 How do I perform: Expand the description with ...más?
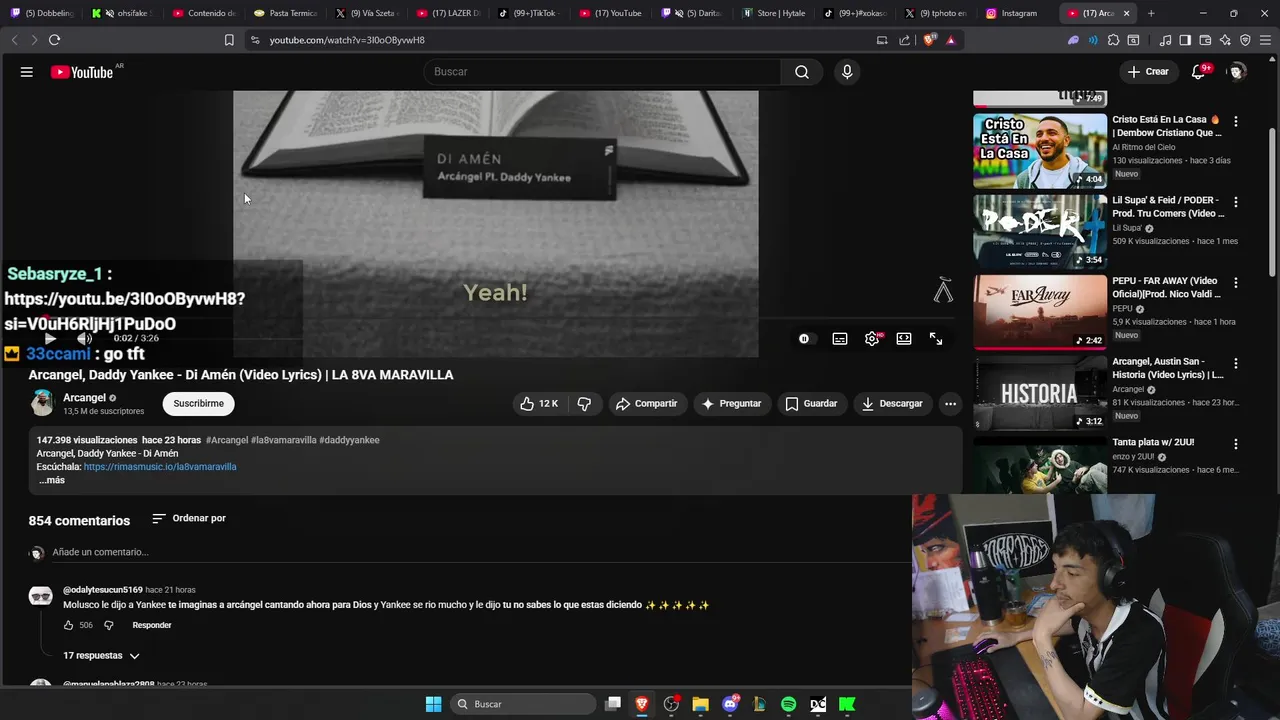pyautogui.click(x=51, y=481)
